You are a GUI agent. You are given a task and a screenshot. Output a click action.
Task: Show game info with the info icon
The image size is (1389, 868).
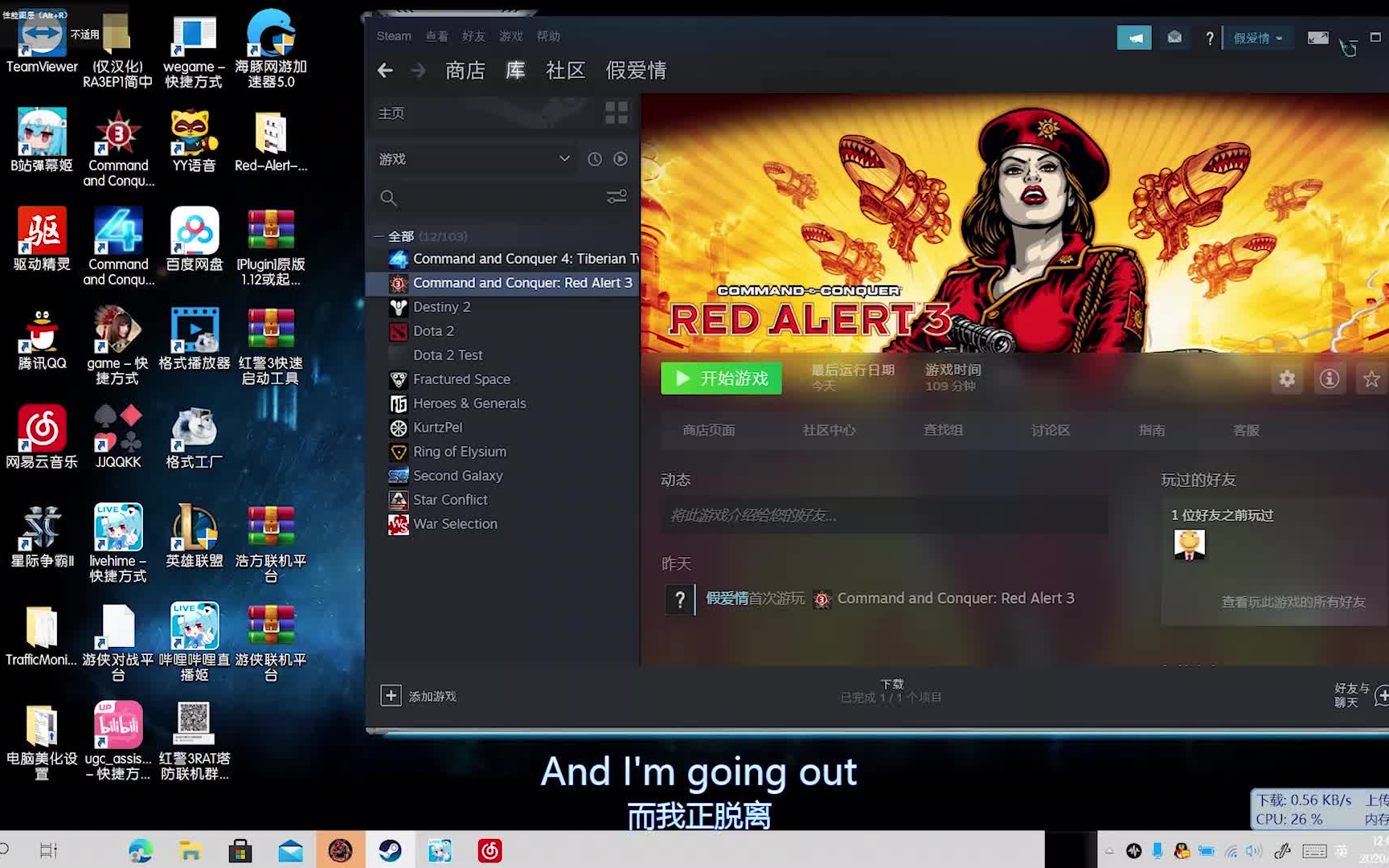(x=1330, y=379)
